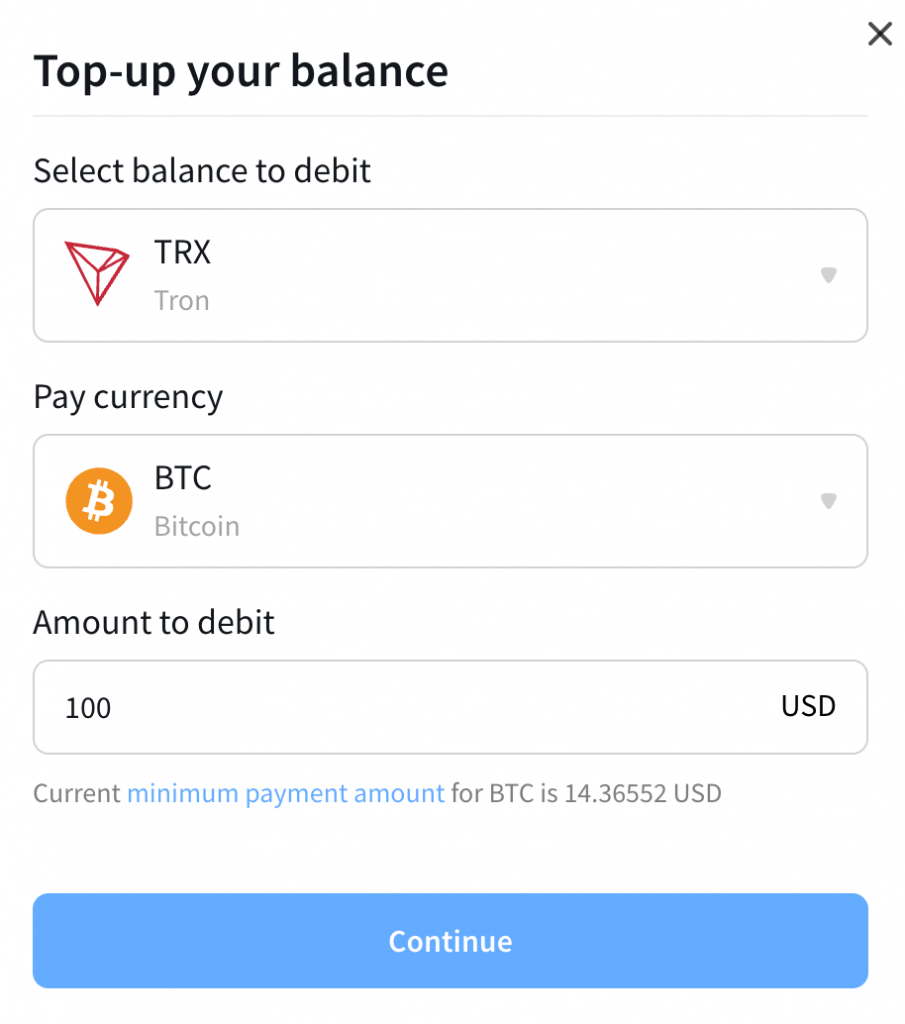
Task: Open the TRX balance selector box
Action: tap(450, 275)
